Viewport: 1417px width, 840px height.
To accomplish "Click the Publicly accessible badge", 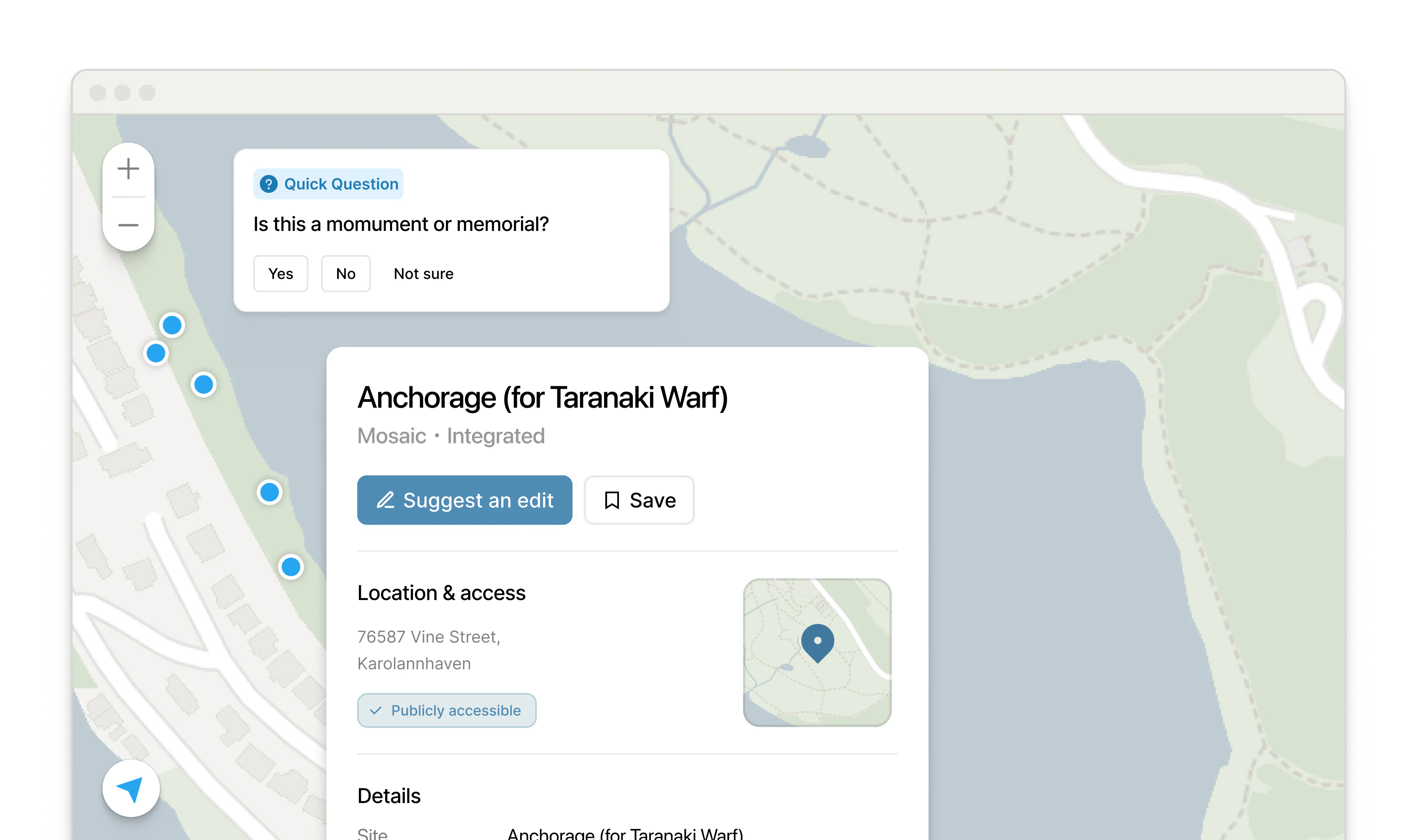I will click(447, 710).
